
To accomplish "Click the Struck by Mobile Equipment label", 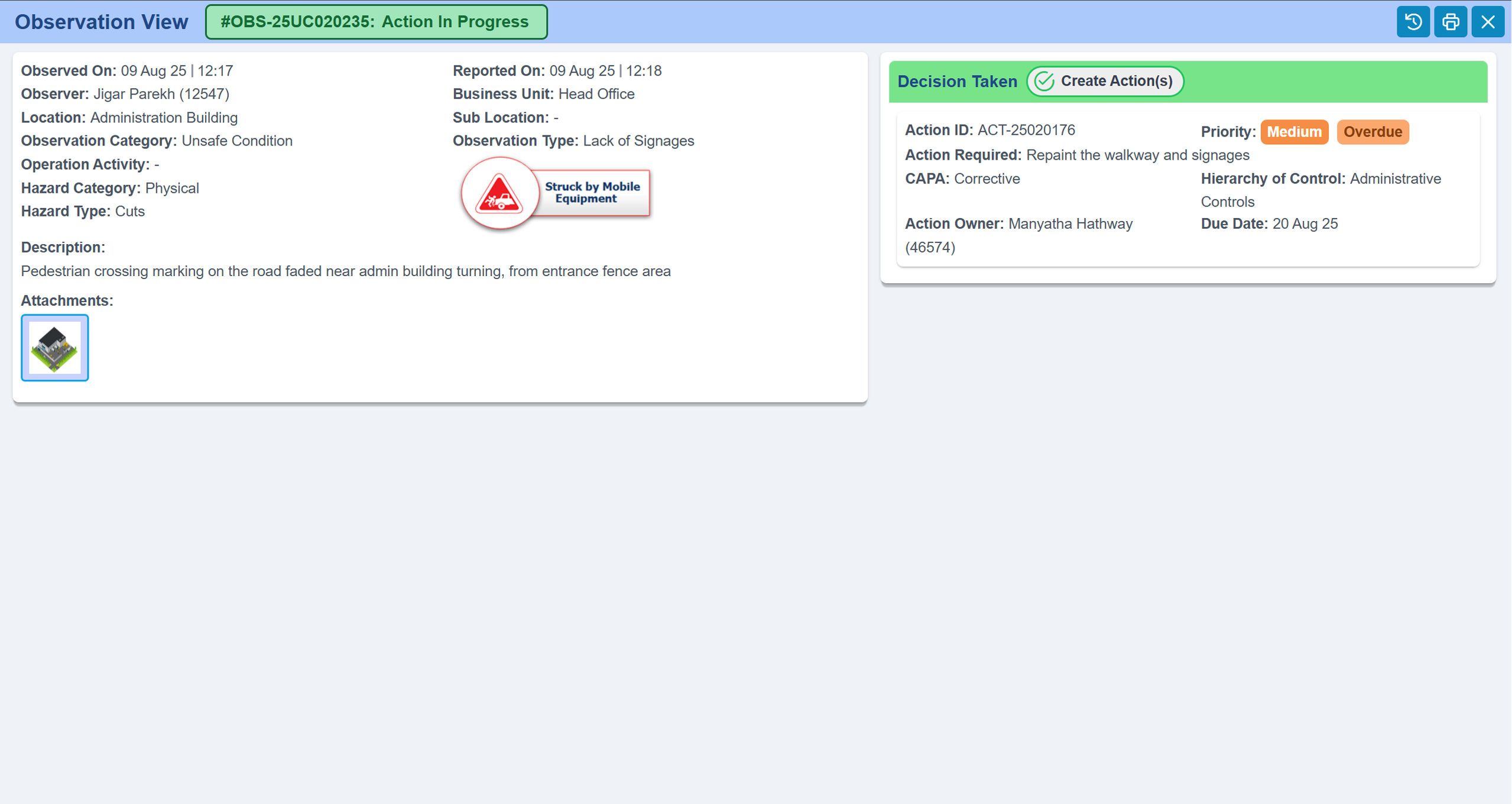I will click(x=592, y=193).
